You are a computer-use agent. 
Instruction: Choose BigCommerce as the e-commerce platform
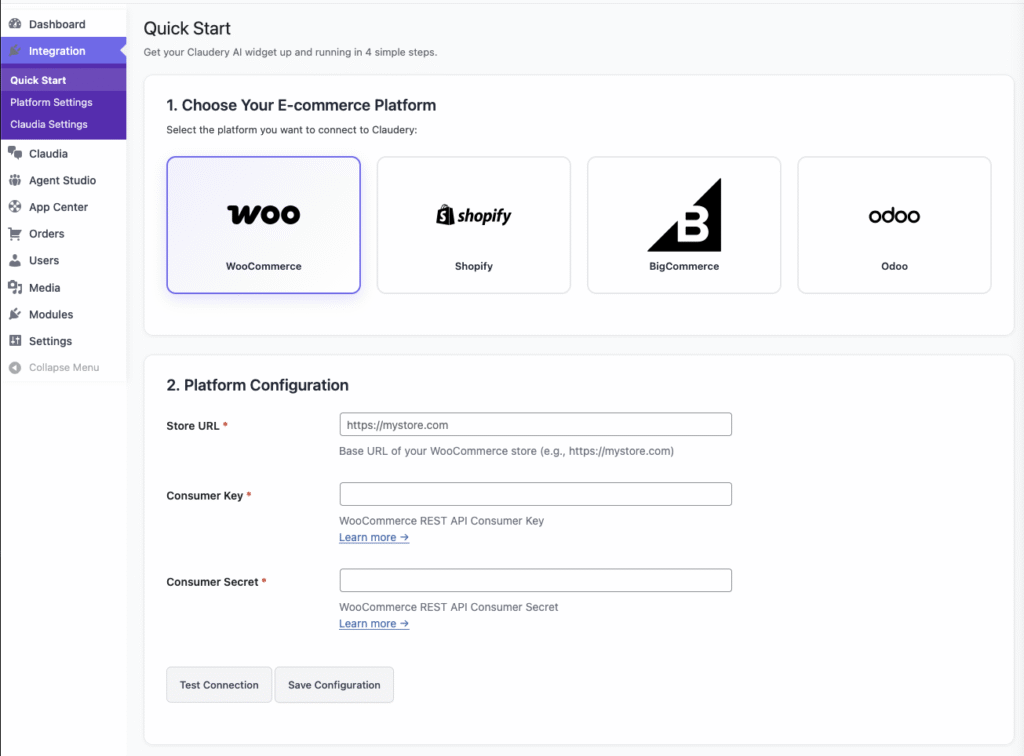coord(684,224)
